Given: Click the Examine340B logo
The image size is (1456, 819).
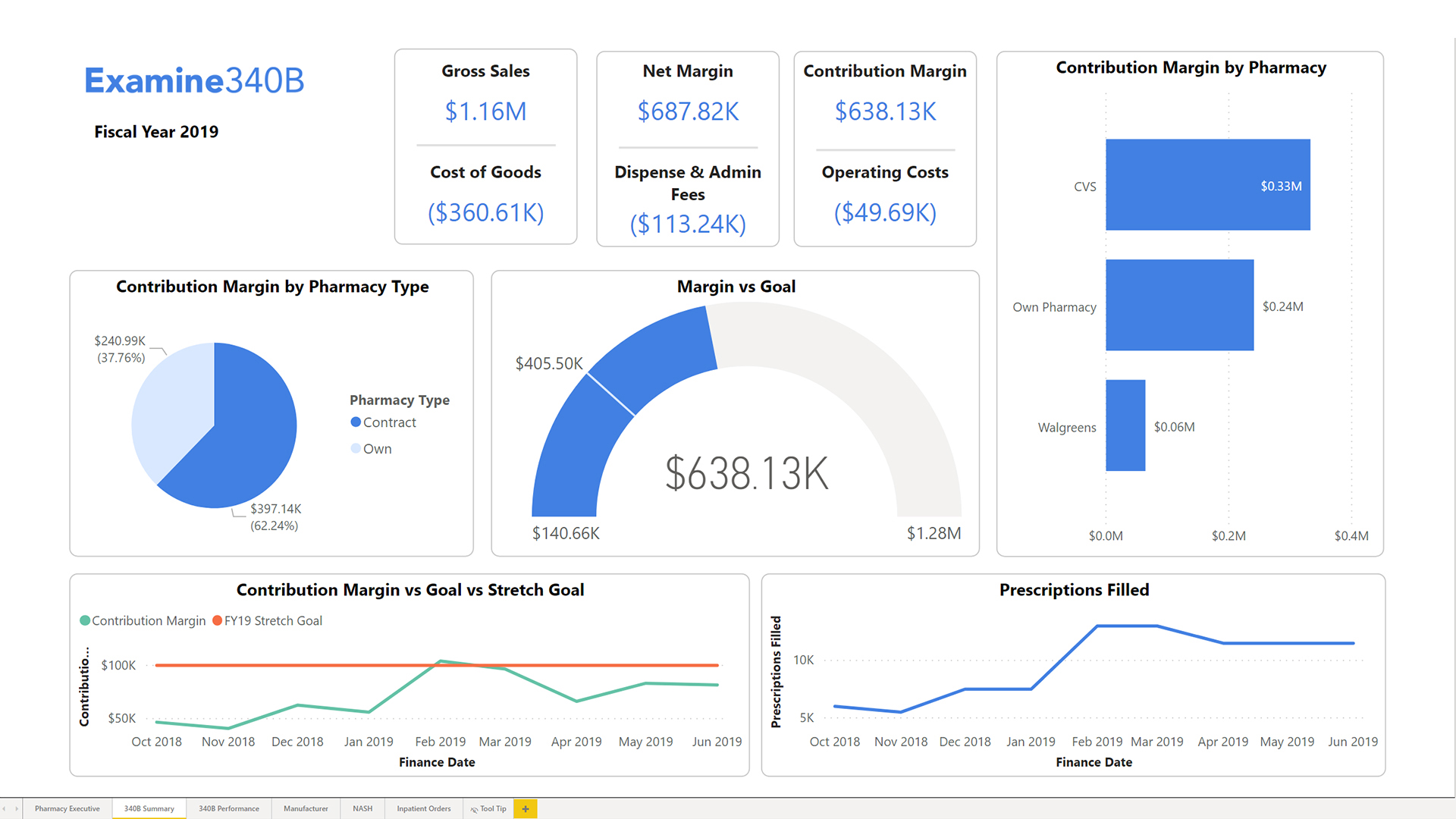Looking at the screenshot, I should (x=194, y=80).
